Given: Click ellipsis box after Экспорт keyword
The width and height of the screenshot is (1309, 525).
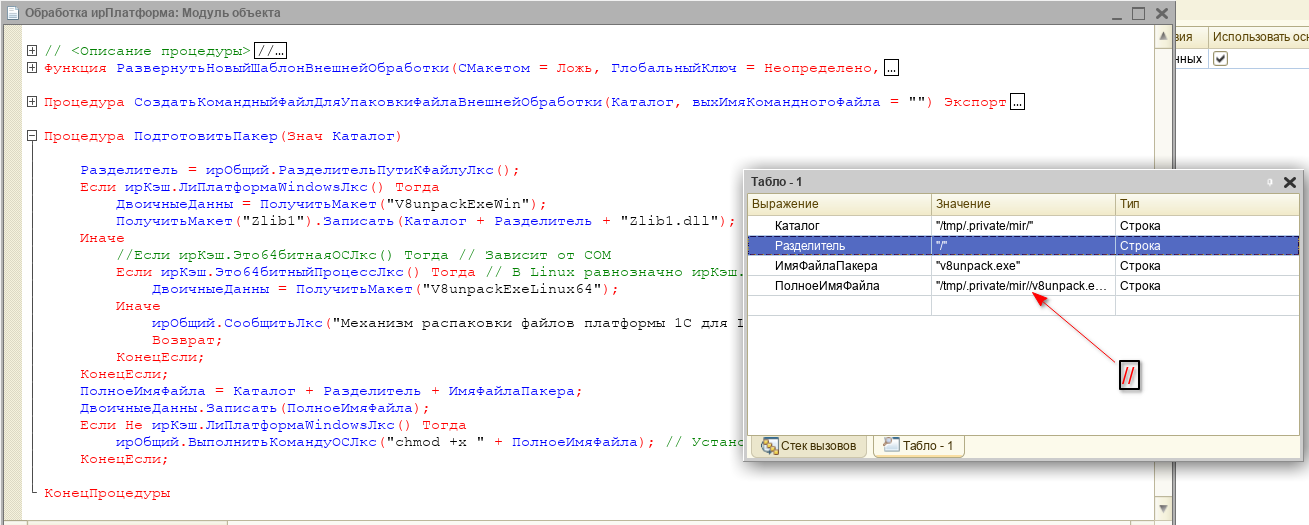Looking at the screenshot, I should point(1018,102).
